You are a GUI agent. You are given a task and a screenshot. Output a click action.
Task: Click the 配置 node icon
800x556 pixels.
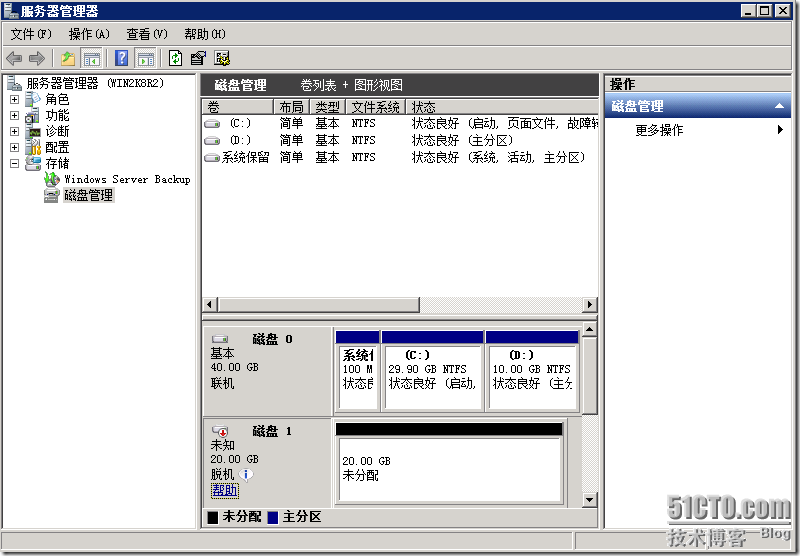tap(33, 147)
